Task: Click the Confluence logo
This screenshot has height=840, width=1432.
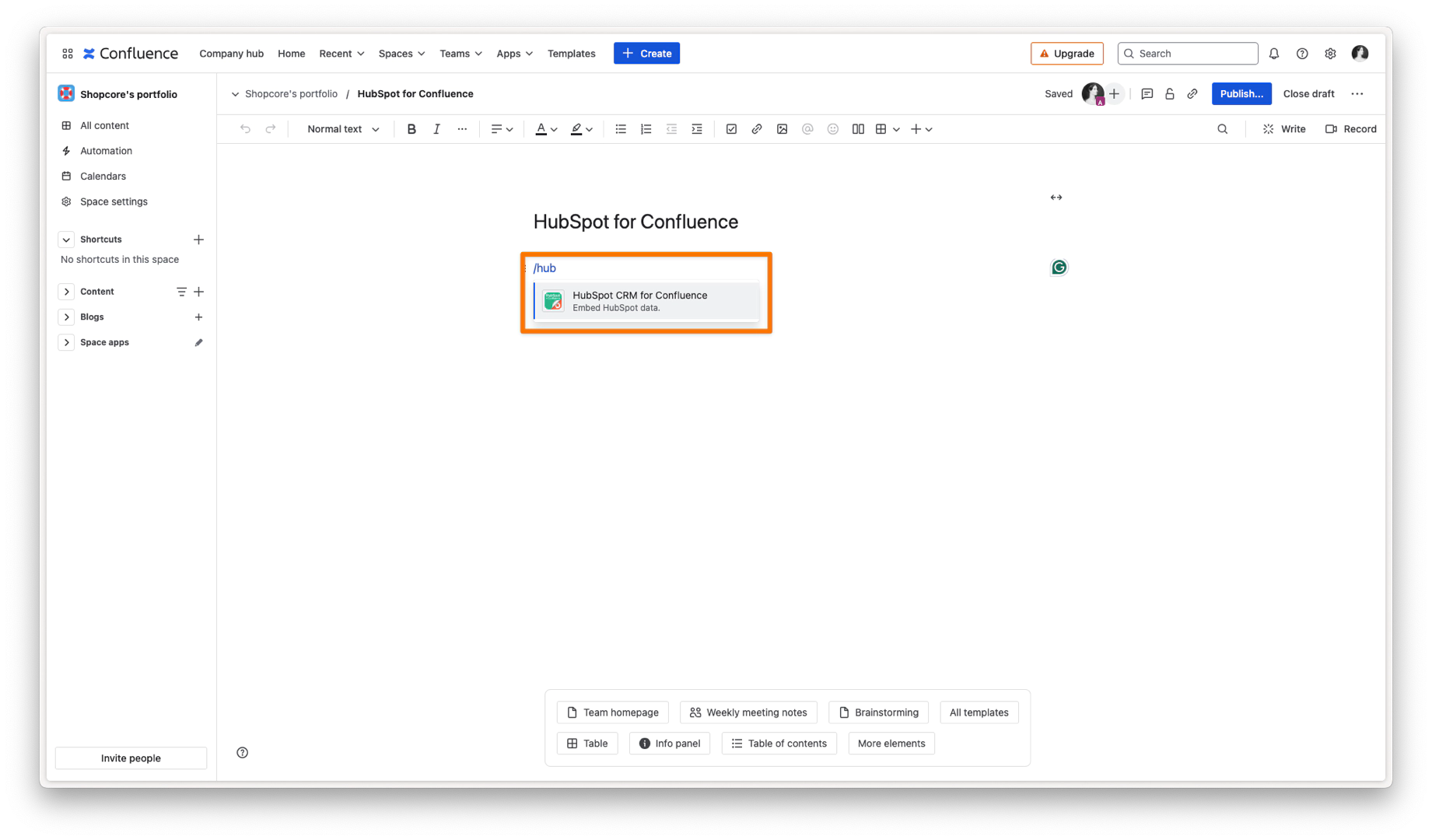Action: point(131,54)
